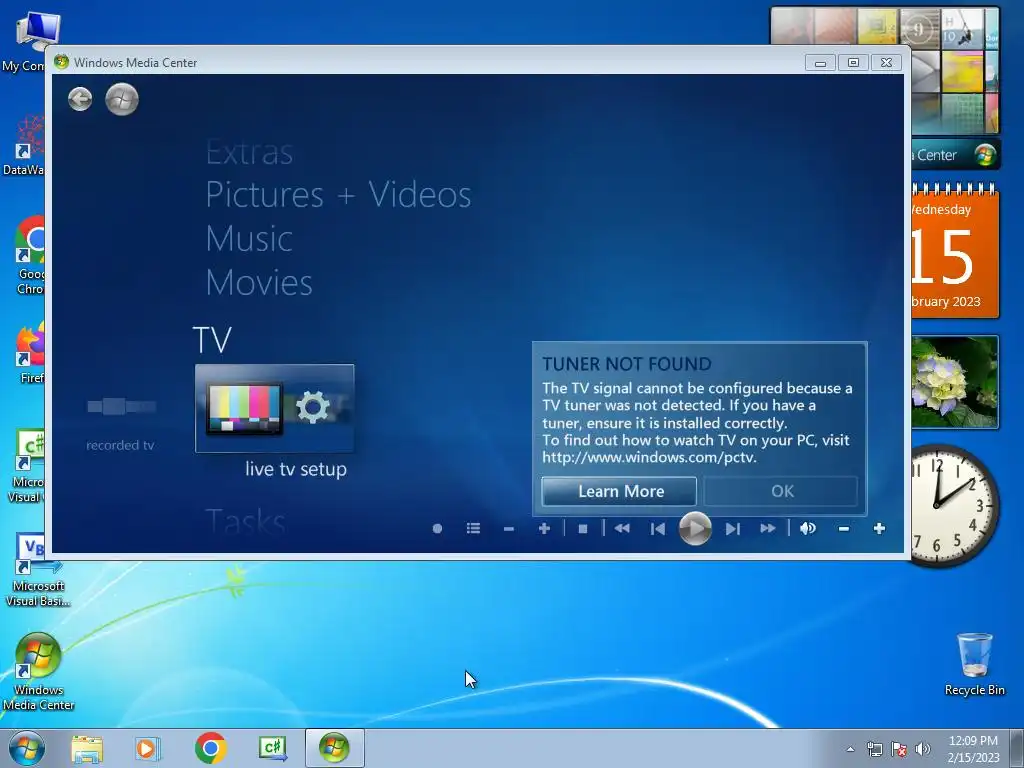Show hidden tray icons arrow

pos(850,749)
